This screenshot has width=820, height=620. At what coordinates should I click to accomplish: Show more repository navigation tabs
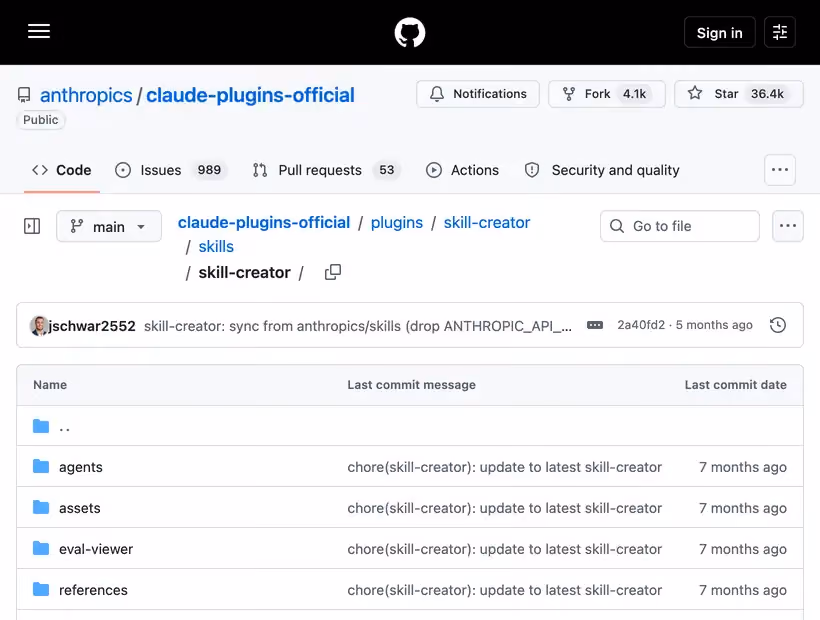(x=780, y=170)
